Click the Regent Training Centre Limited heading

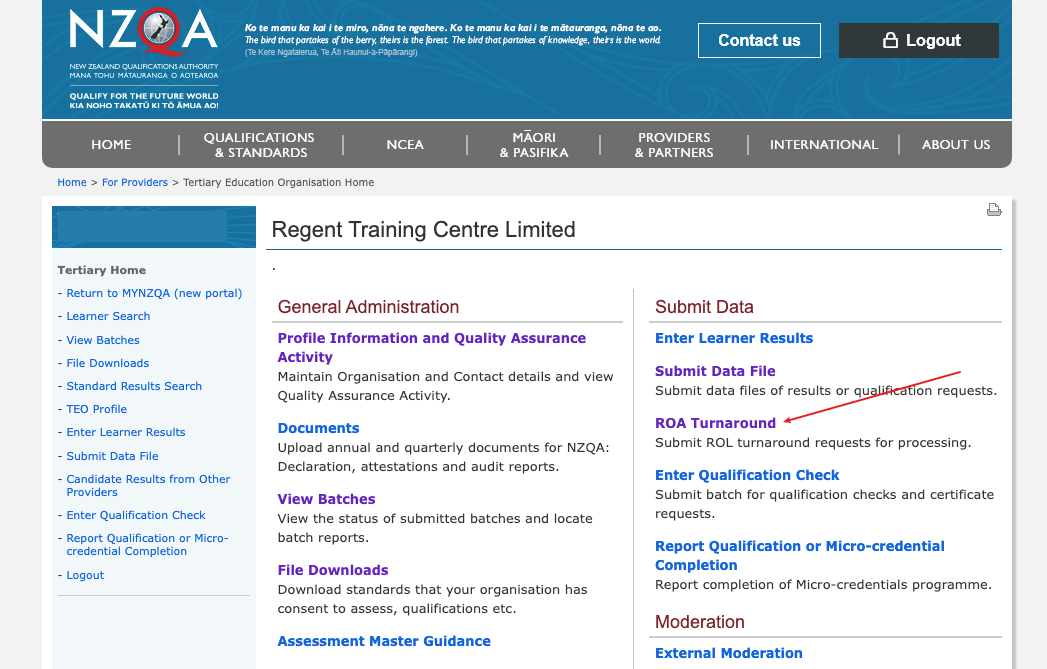click(x=423, y=230)
